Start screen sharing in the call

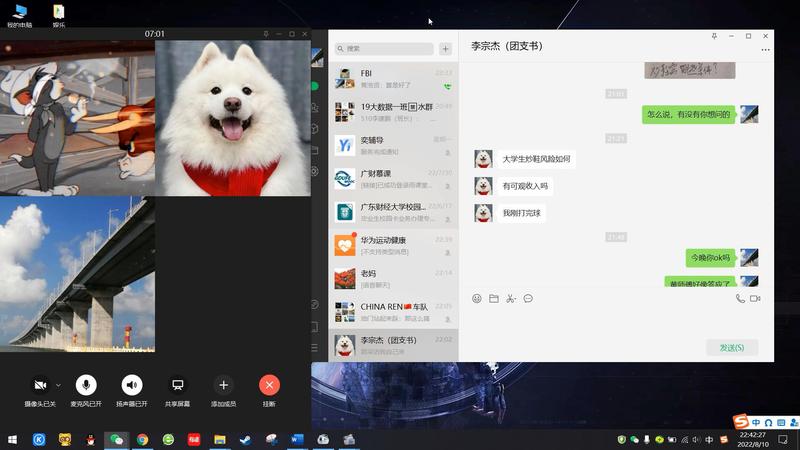click(178, 385)
